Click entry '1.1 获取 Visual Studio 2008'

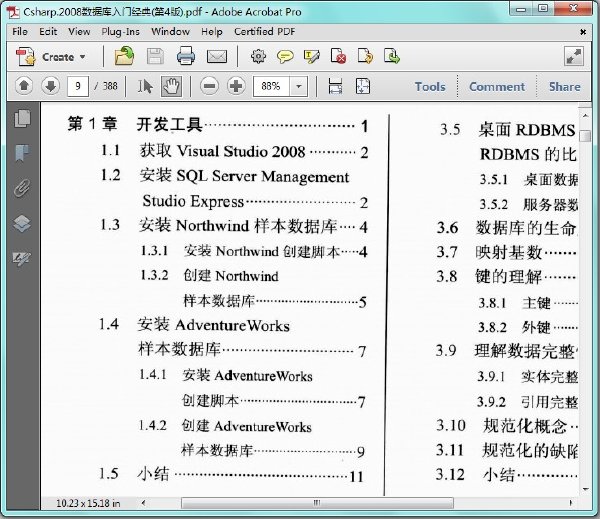point(203,151)
